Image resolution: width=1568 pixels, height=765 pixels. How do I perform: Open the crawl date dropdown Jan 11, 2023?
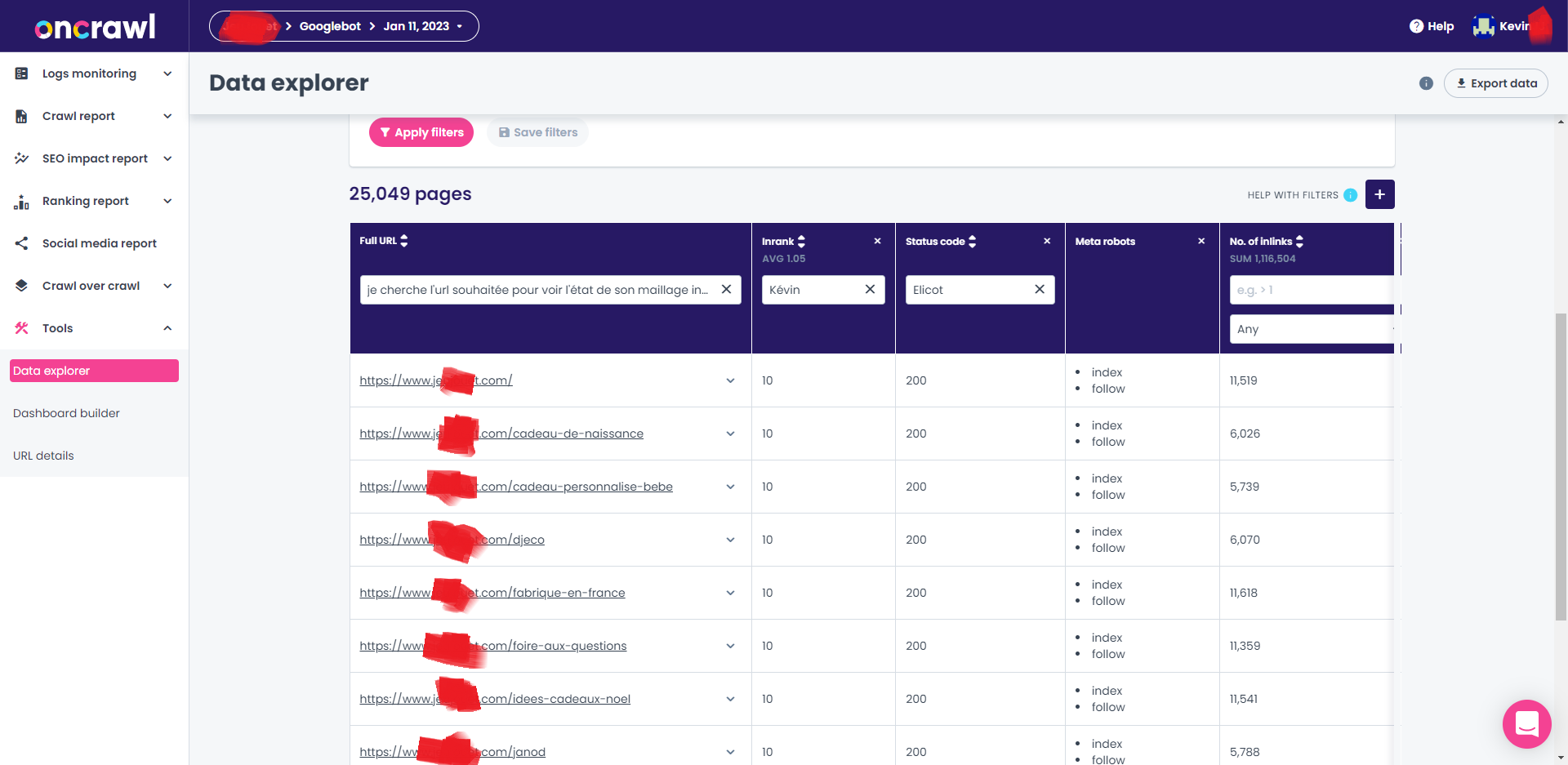422,26
